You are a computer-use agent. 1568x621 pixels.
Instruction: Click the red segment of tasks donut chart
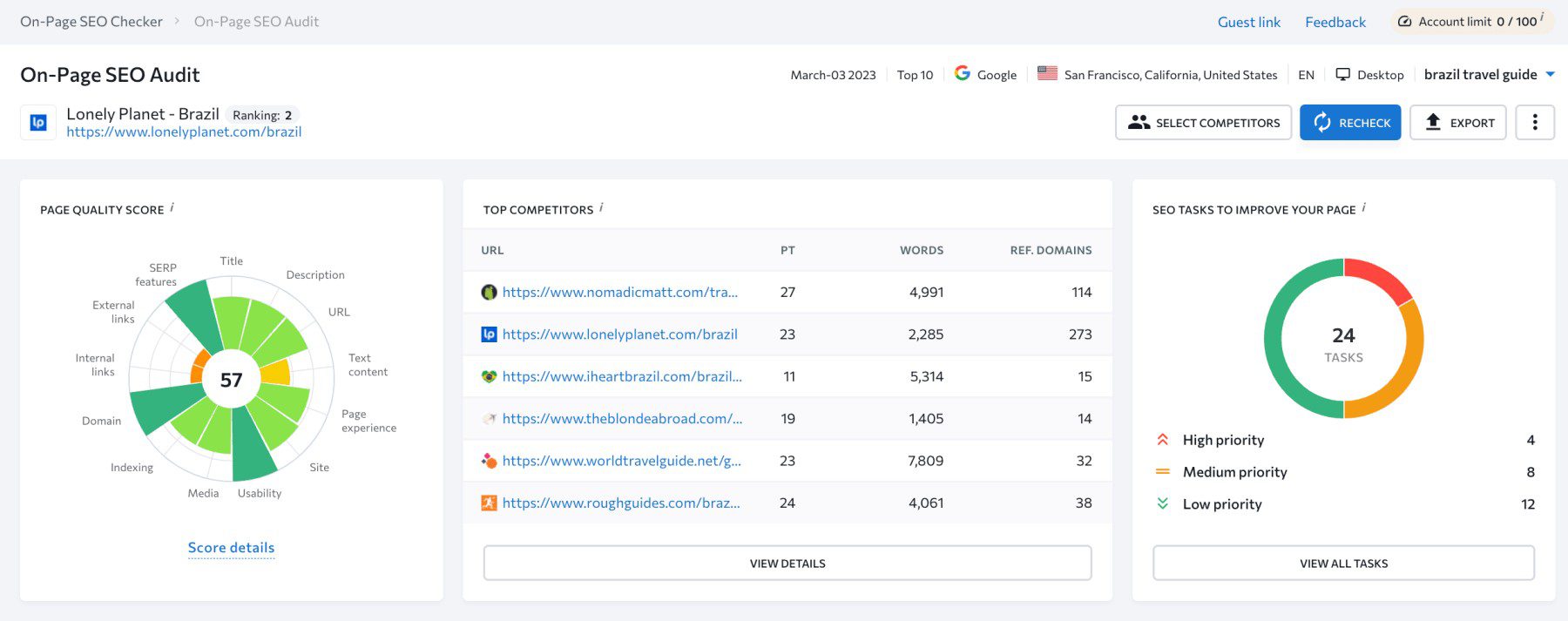1377,276
